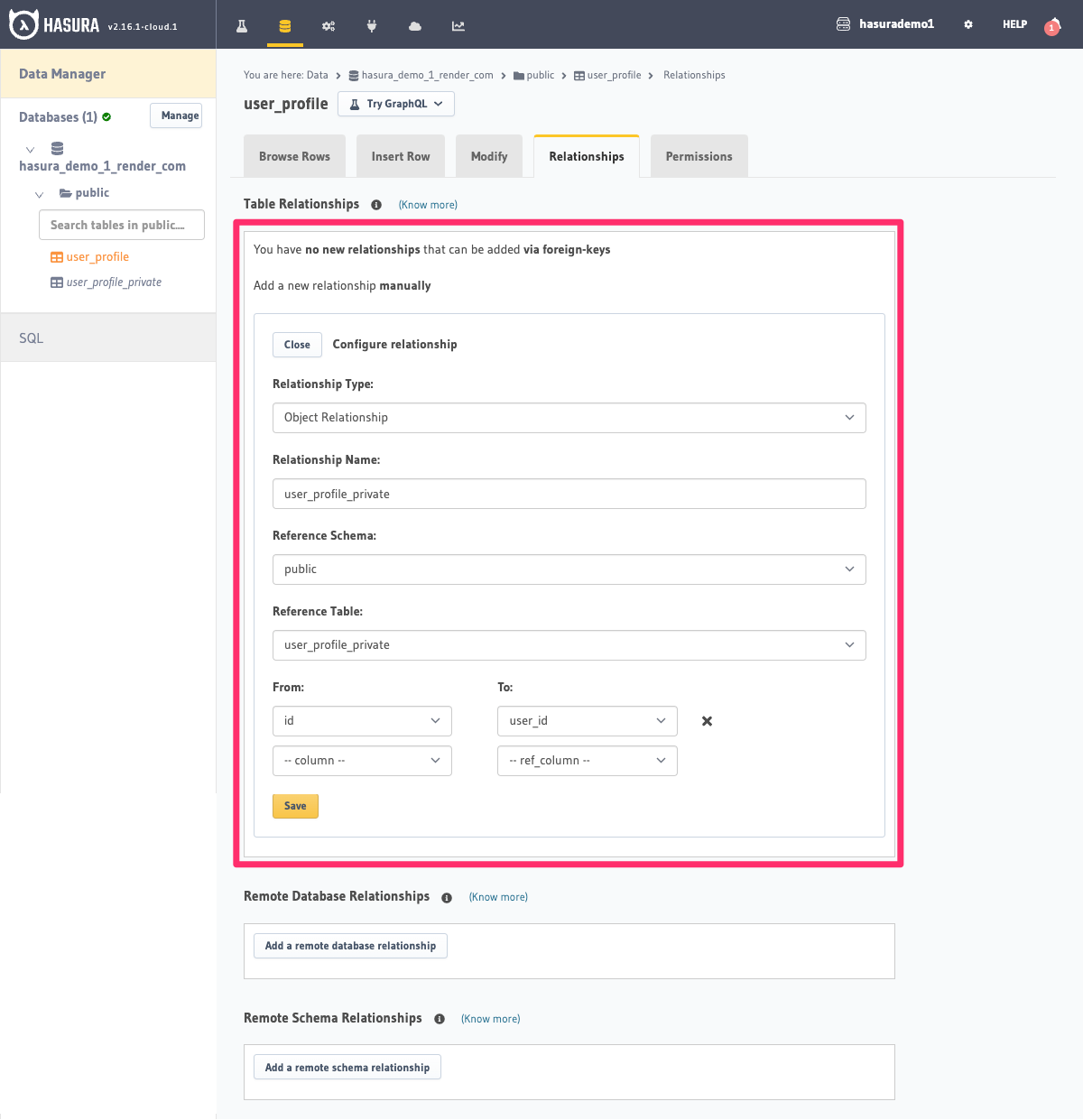The image size is (1083, 1120).
Task: Open the API explorer flask icon
Action: point(241,26)
